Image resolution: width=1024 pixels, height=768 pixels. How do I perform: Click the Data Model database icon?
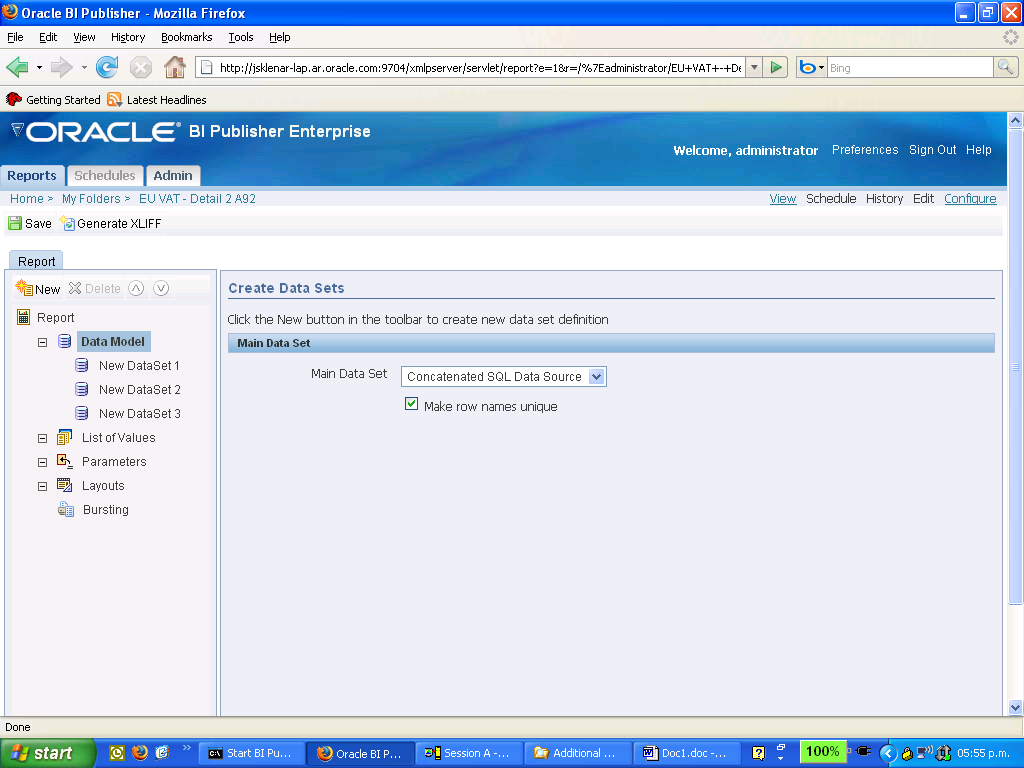coord(65,341)
